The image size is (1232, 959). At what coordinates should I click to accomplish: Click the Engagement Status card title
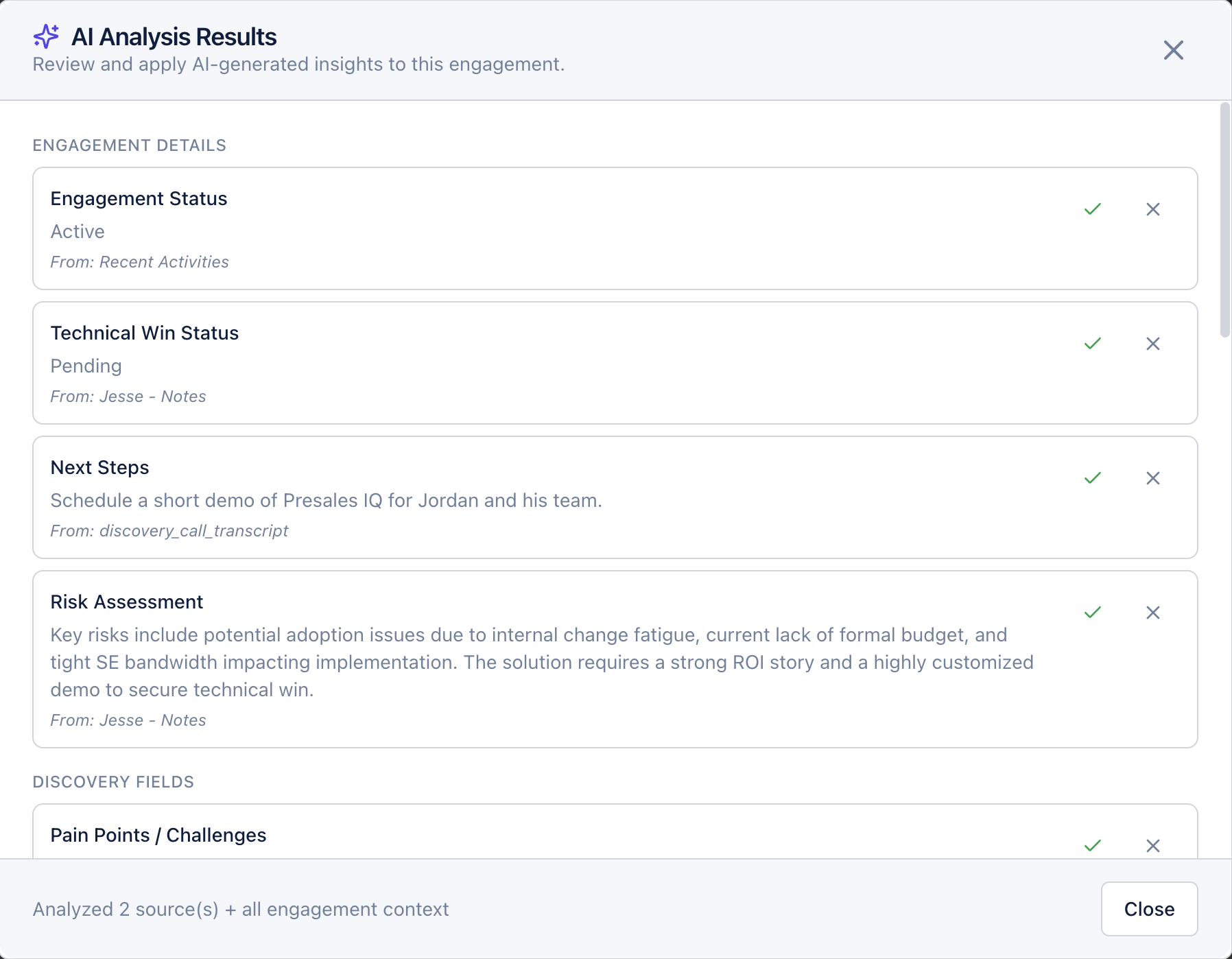(x=139, y=198)
